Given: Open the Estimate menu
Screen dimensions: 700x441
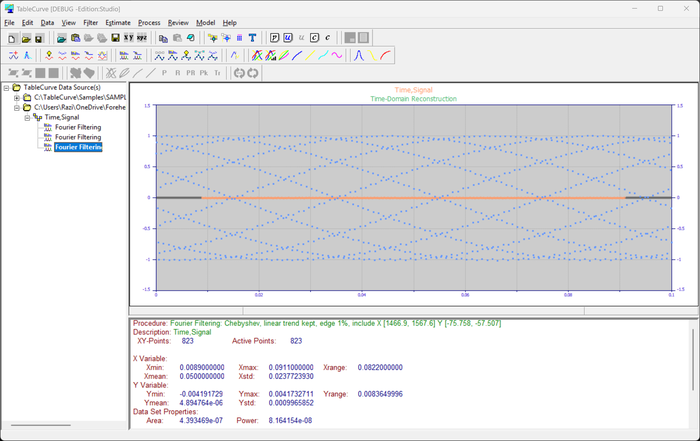Looking at the screenshot, I should click(118, 23).
